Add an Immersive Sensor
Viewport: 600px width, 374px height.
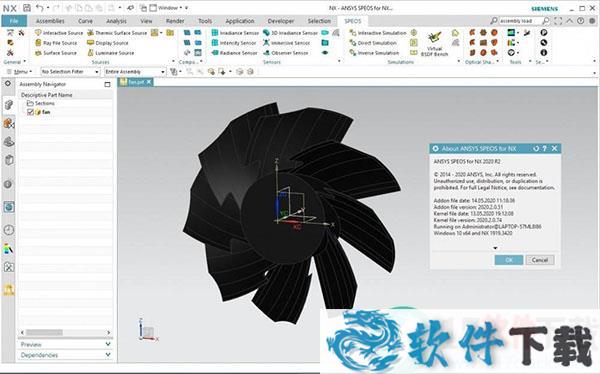[x=287, y=43]
